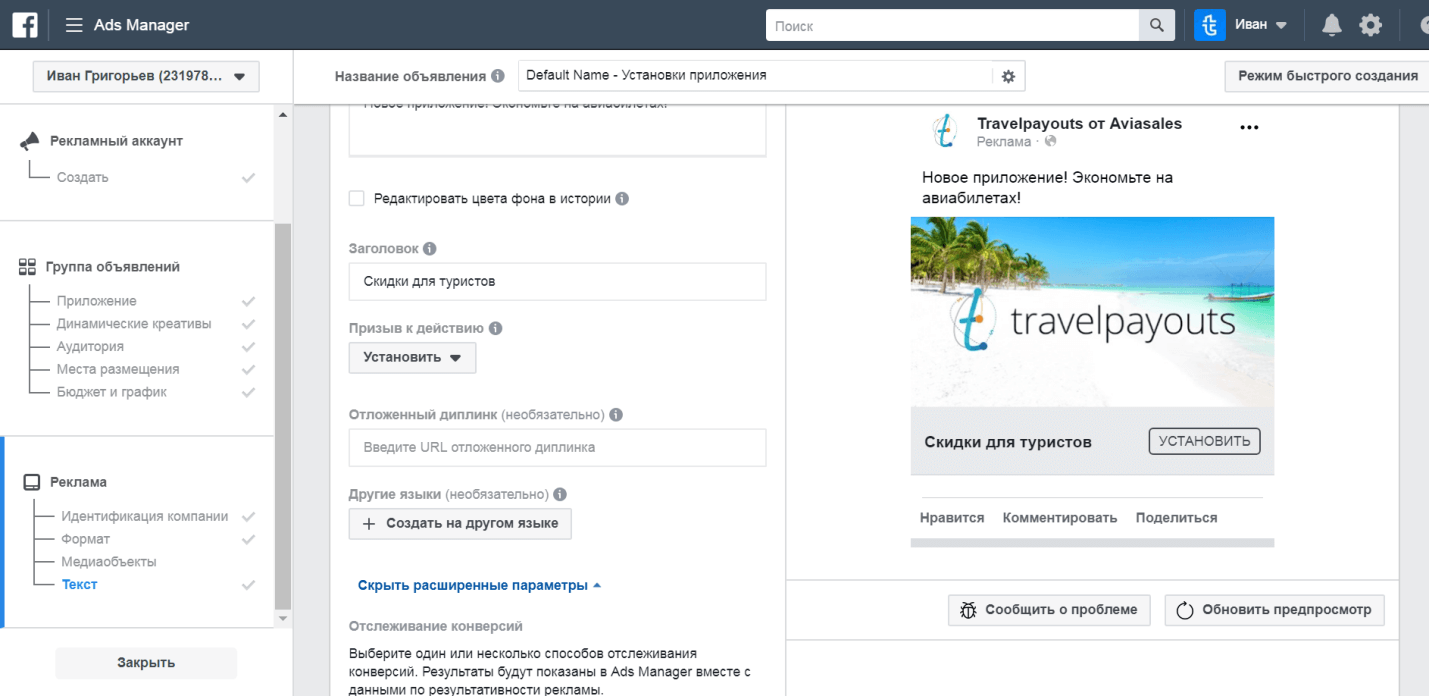Open Иван Григорьев account selector dropdown
Viewport: 1429px width, 696px height.
[146, 76]
